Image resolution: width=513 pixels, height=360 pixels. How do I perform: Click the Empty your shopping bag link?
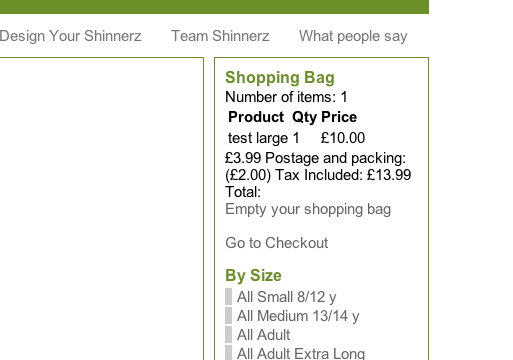tap(308, 209)
